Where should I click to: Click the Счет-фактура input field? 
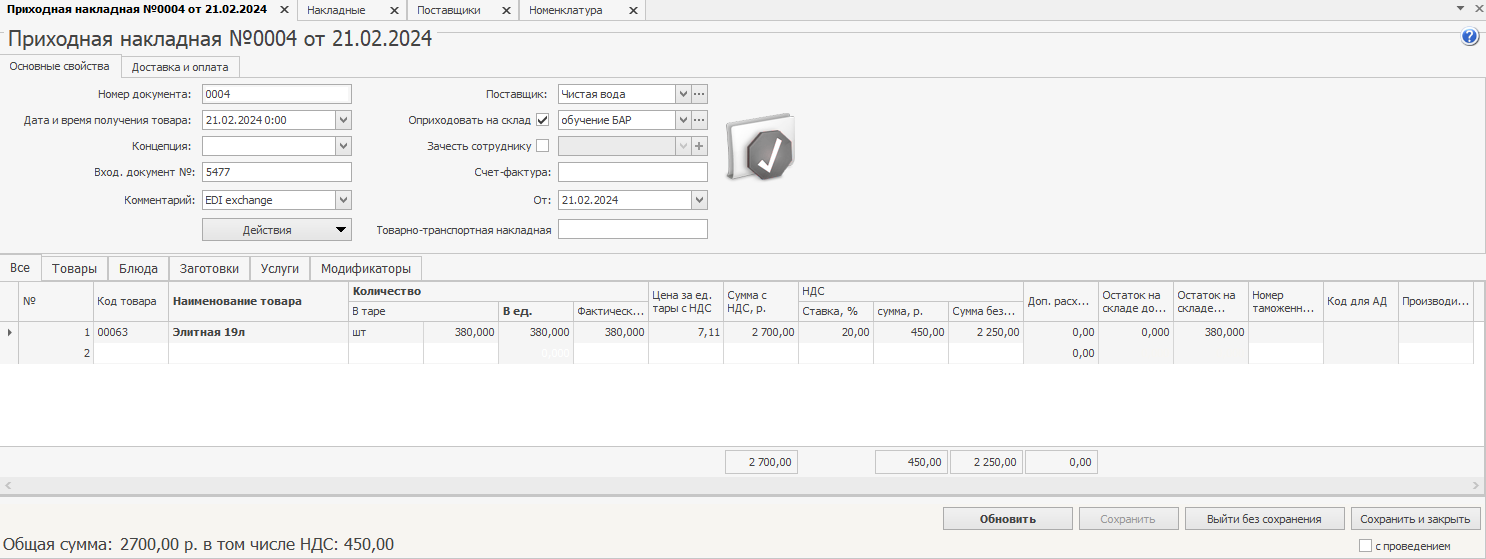[x=632, y=172]
